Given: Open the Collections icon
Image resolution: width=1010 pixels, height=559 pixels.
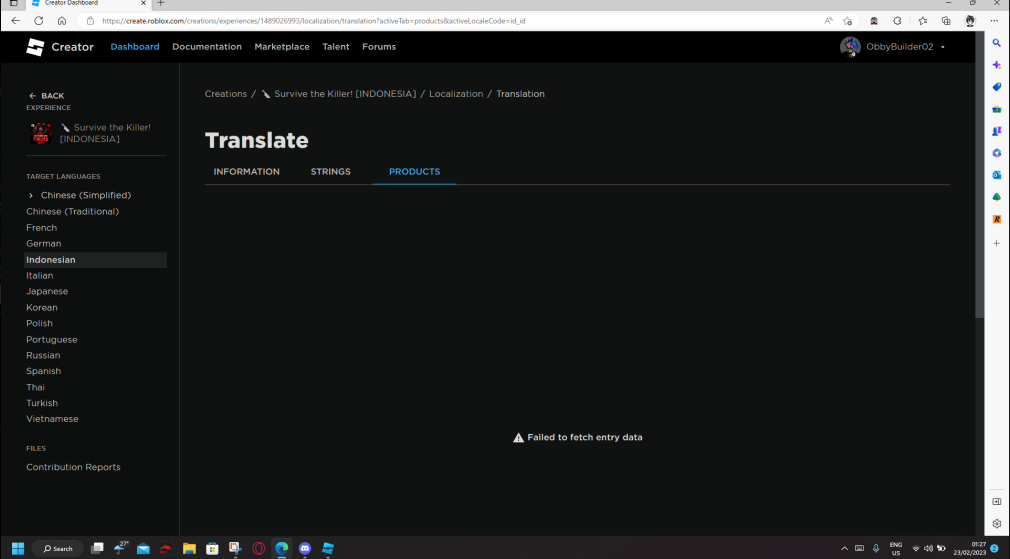Looking at the screenshot, I should [x=946, y=21].
